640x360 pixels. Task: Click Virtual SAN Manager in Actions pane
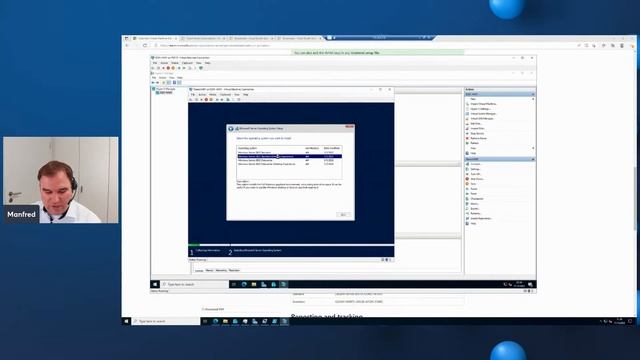482,119
